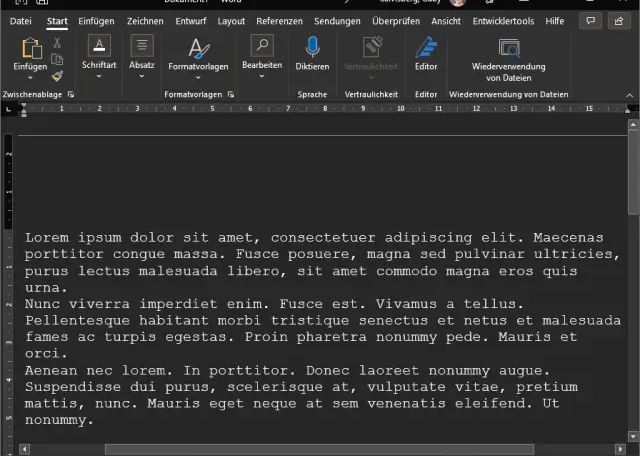Launch the Editor pen icon
This screenshot has width=640, height=456.
[x=426, y=47]
